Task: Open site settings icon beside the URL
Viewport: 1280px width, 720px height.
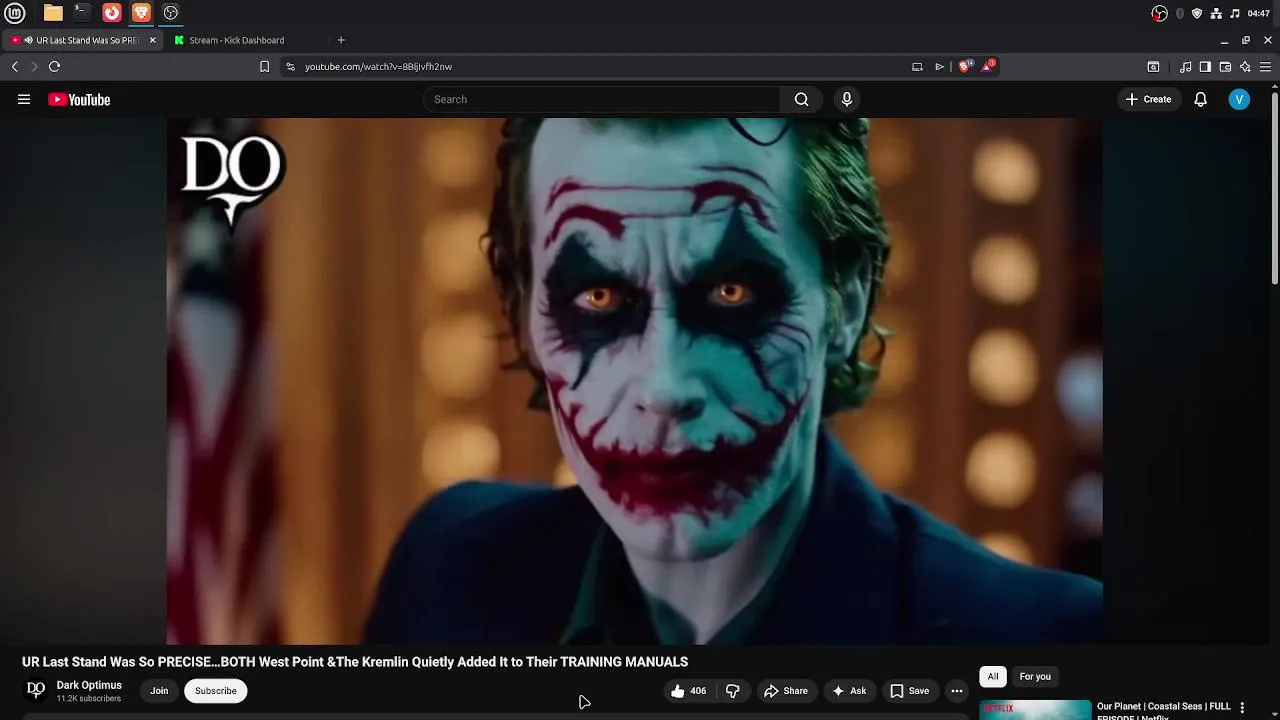Action: click(290, 66)
